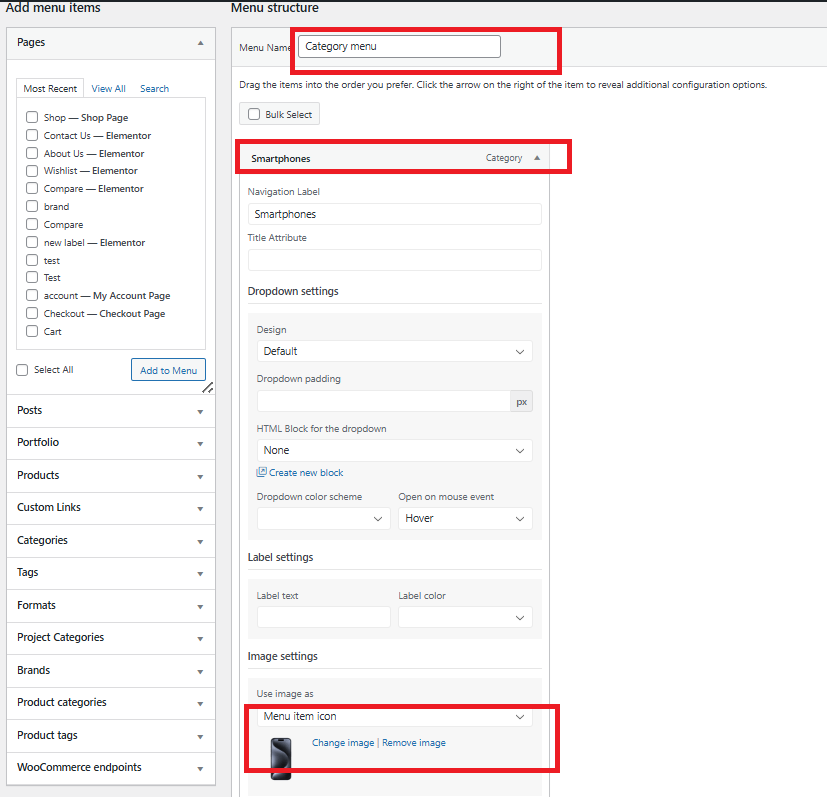Viewport: 827px width, 797px height.
Task: Open the Label color dropdown
Action: tap(465, 617)
